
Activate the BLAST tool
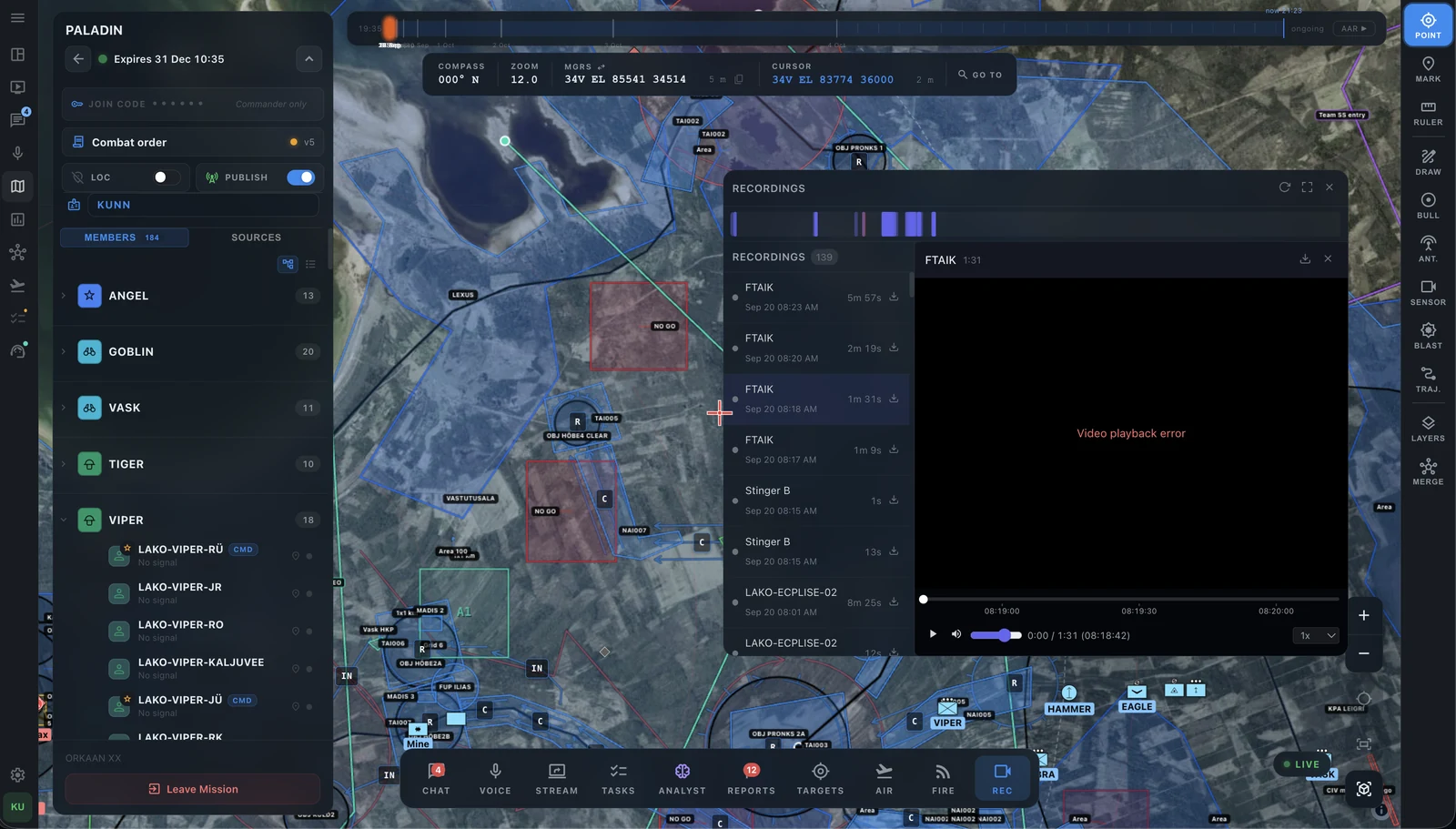tap(1428, 336)
